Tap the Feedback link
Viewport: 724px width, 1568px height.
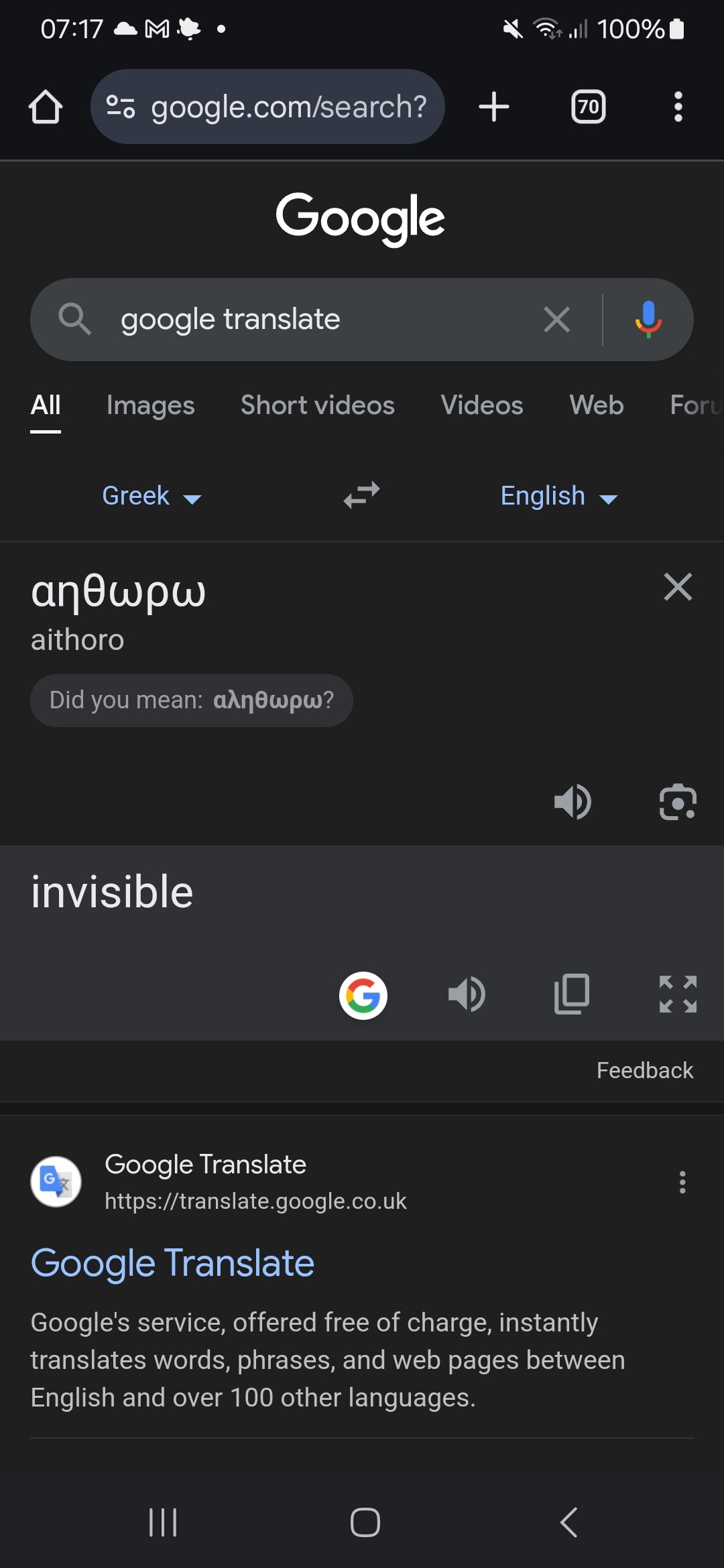(x=644, y=1070)
